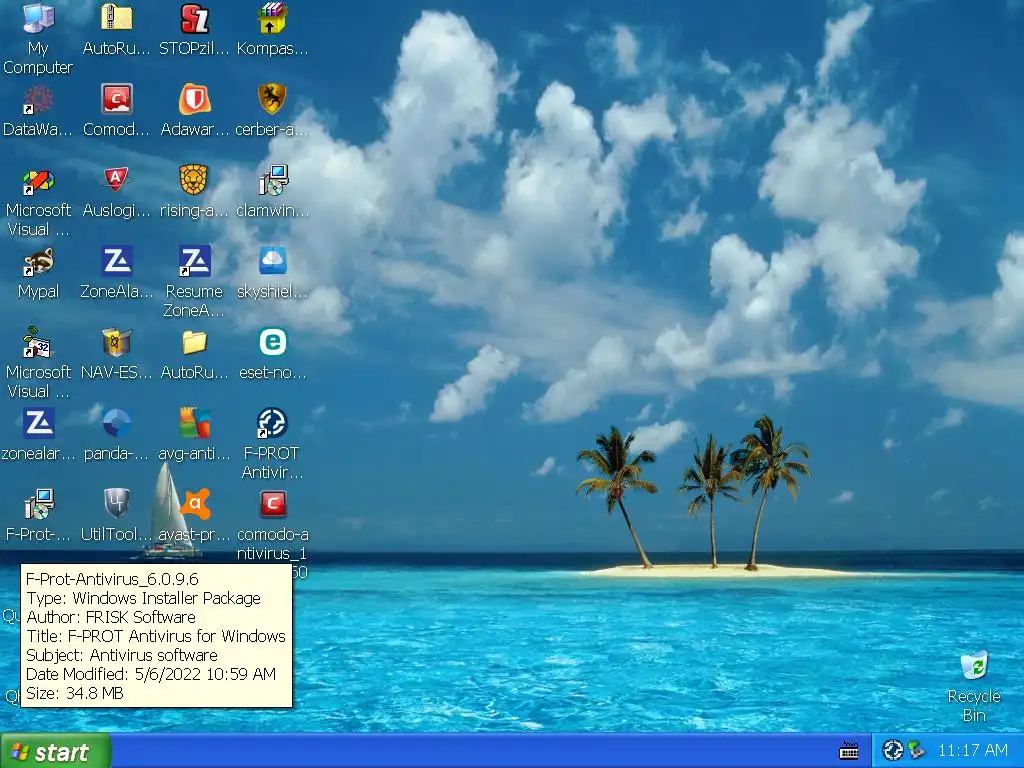1024x768 pixels.
Task: Click the keyboard icon in the taskbar
Action: 849,751
